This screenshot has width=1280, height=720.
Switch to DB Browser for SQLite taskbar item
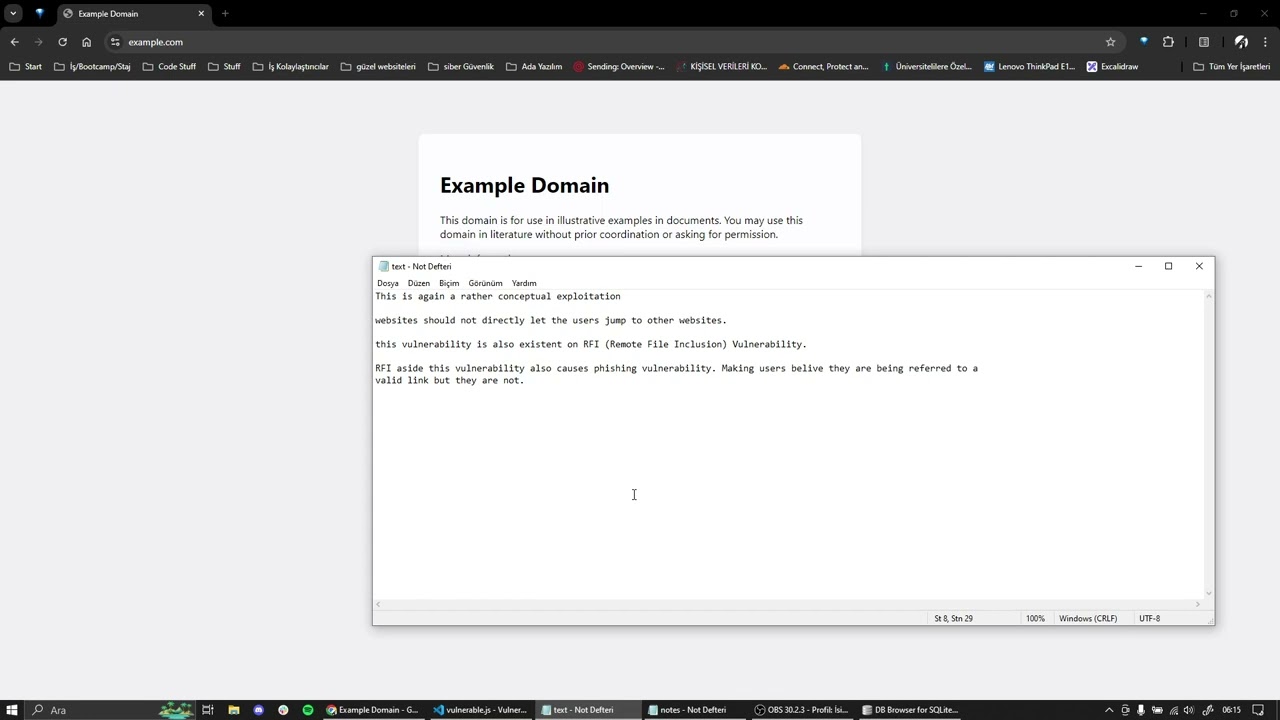(911, 710)
